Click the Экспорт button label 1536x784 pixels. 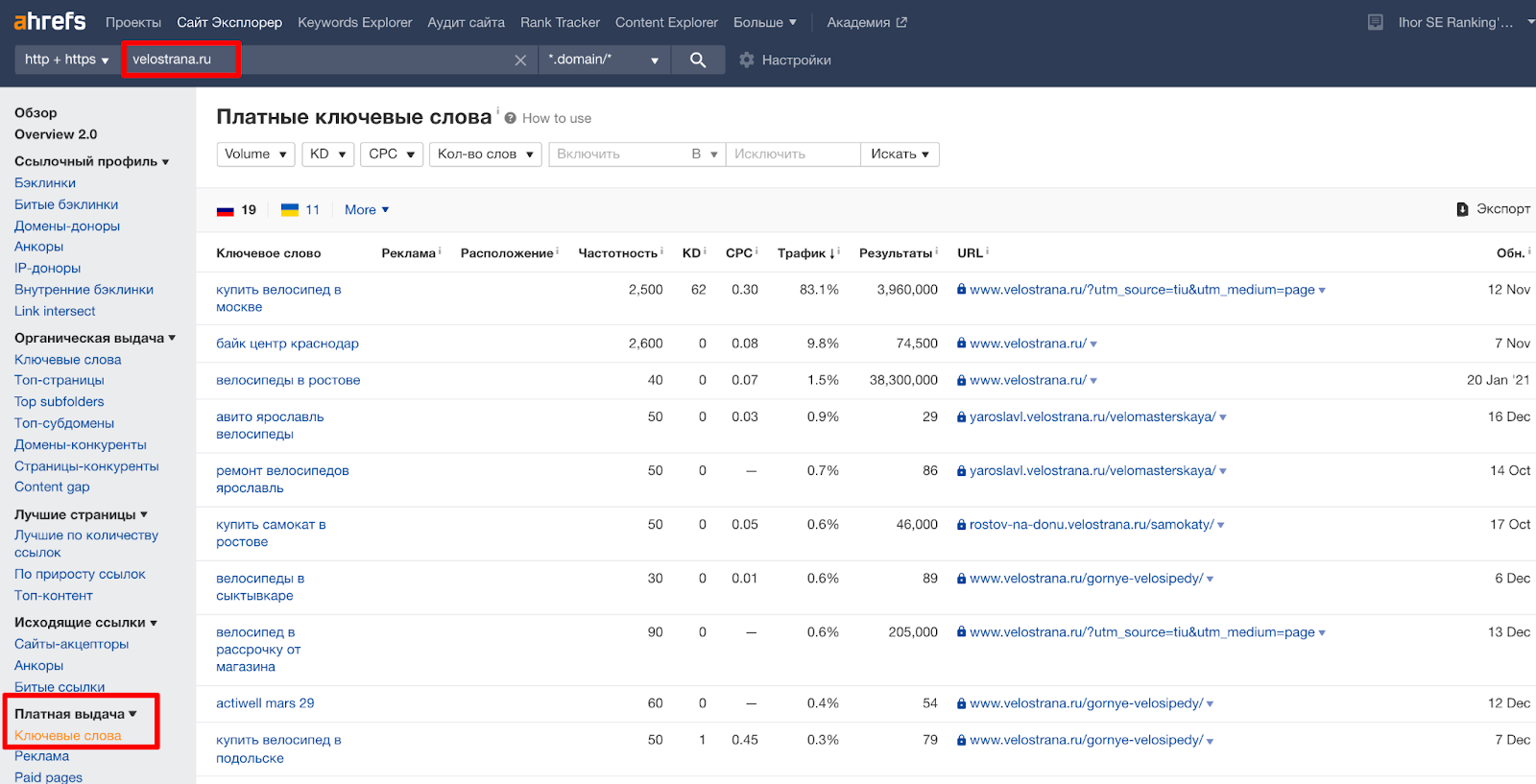(x=1503, y=209)
